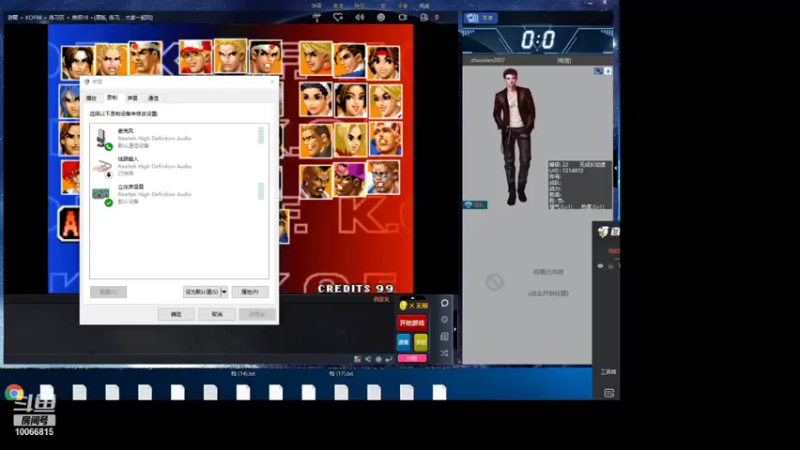
Task: Click the bottom-right sidebar panel icon
Action: (x=609, y=393)
